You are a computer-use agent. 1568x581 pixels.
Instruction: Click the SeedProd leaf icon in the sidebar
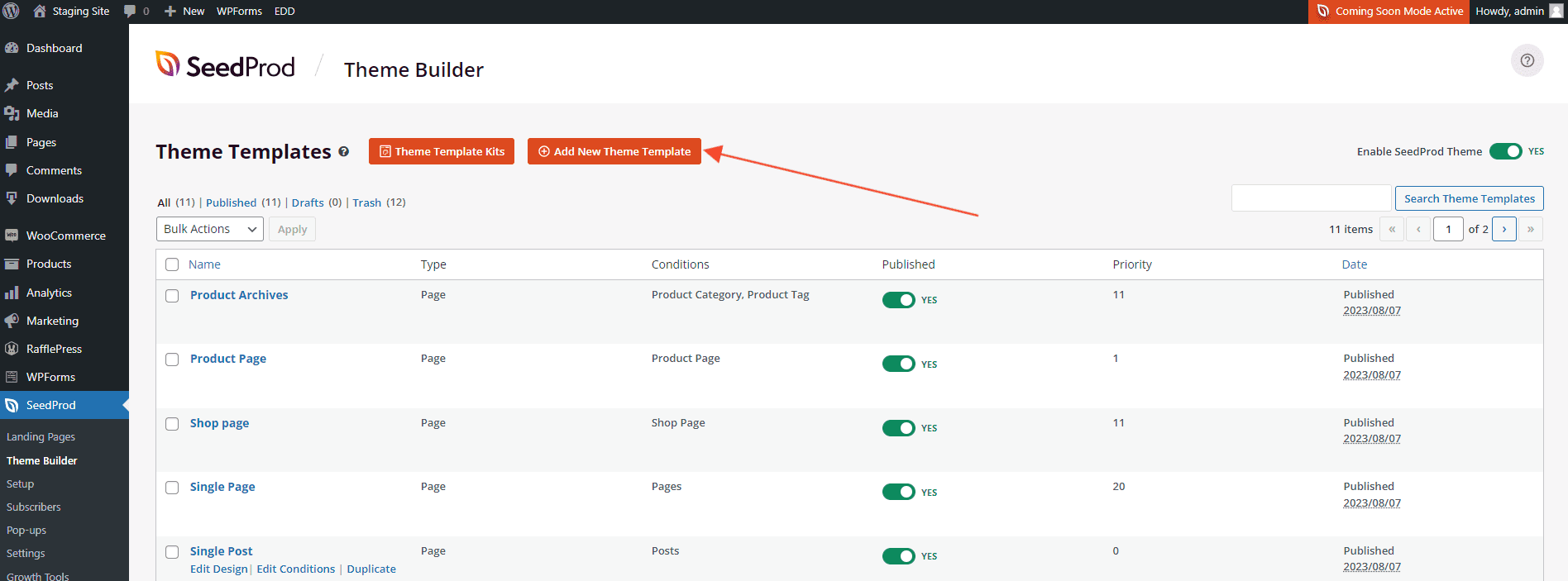pyautogui.click(x=12, y=405)
